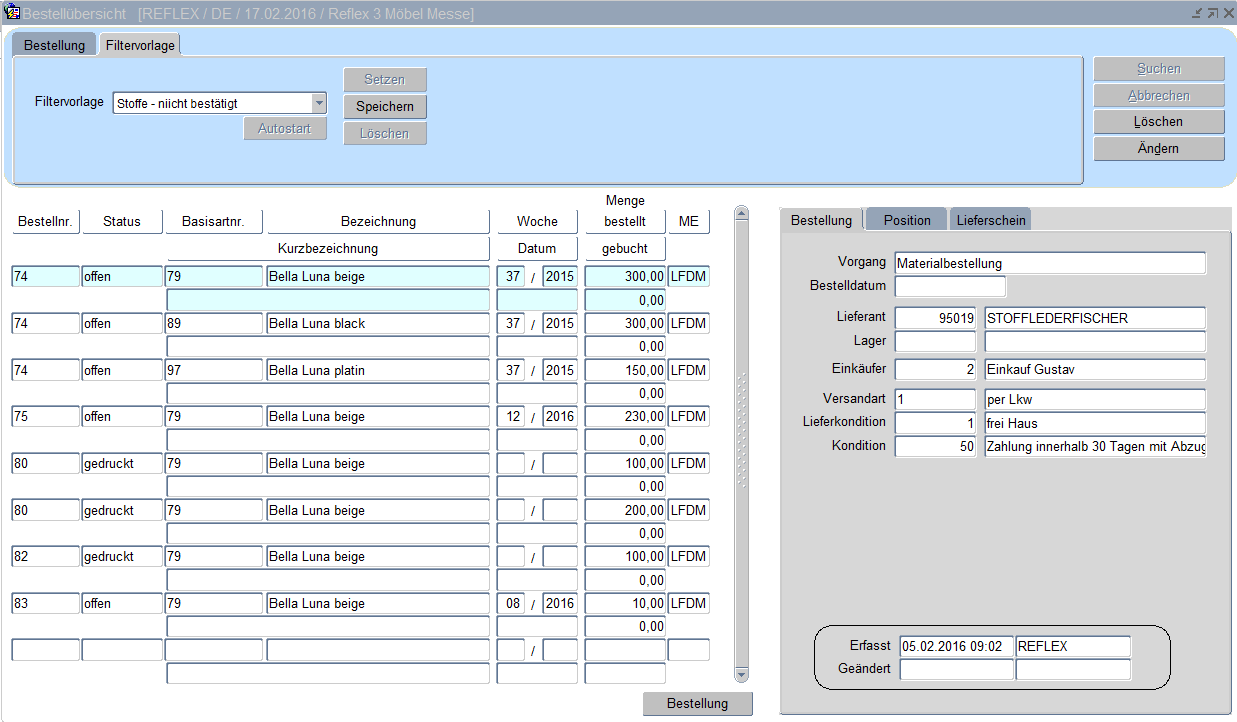Image resolution: width=1237 pixels, height=722 pixels.
Task: Switch to the Bestellung tab at top left
Action: (x=54, y=46)
